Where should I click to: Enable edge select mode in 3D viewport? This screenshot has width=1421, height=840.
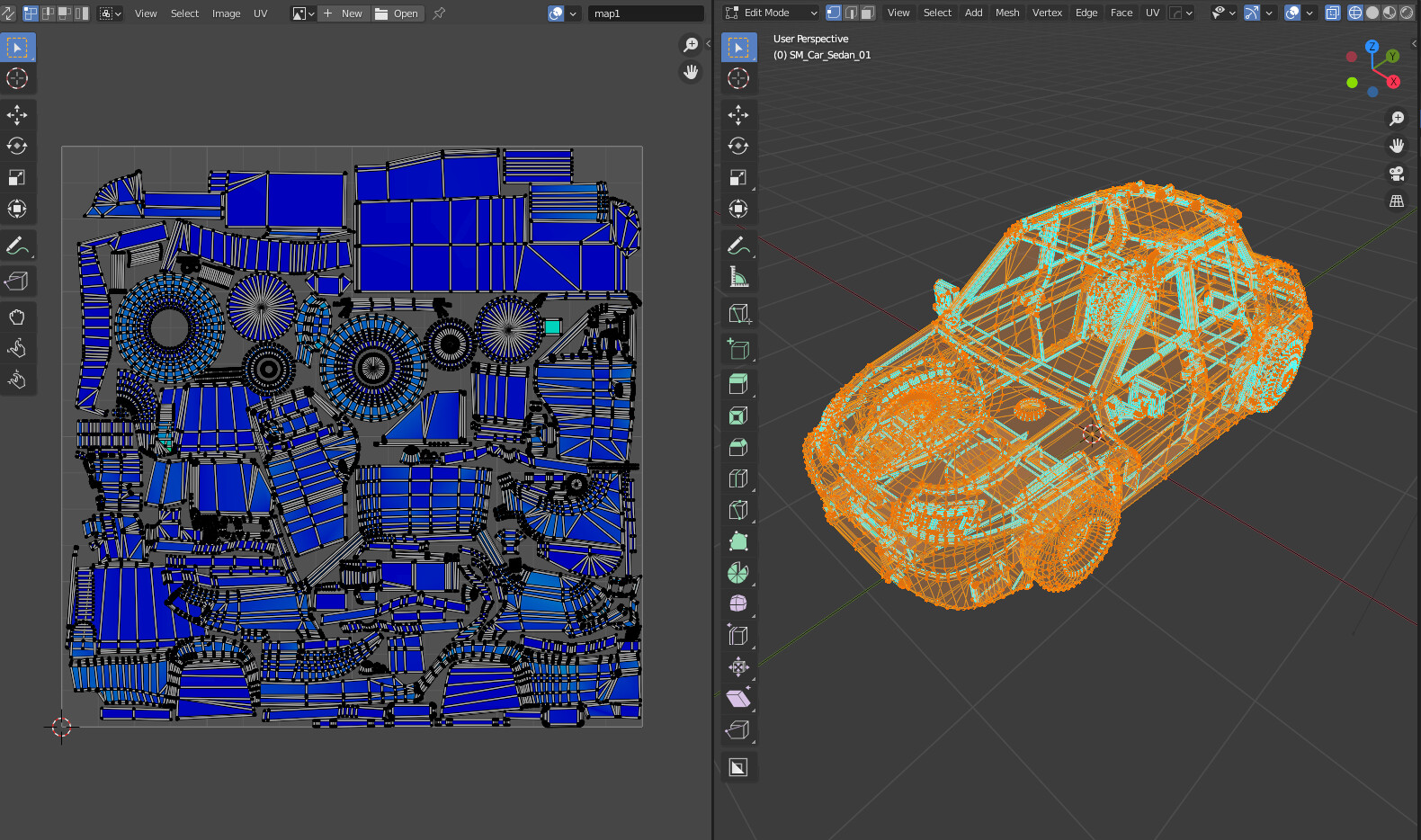[x=850, y=13]
